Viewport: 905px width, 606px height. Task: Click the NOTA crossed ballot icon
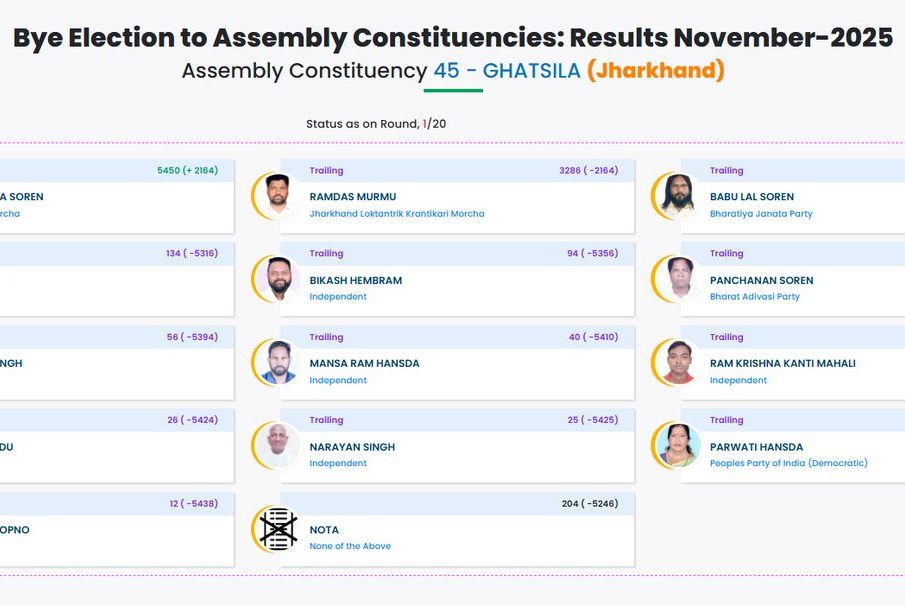pyautogui.click(x=277, y=529)
